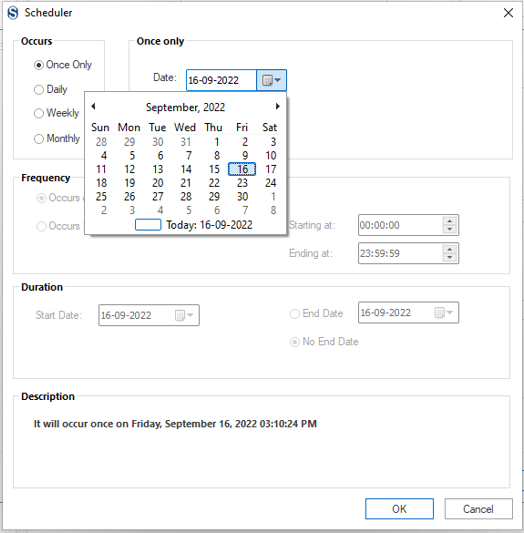The width and height of the screenshot is (524, 533).
Task: Pick September 23 in the calendar
Action: tap(242, 183)
